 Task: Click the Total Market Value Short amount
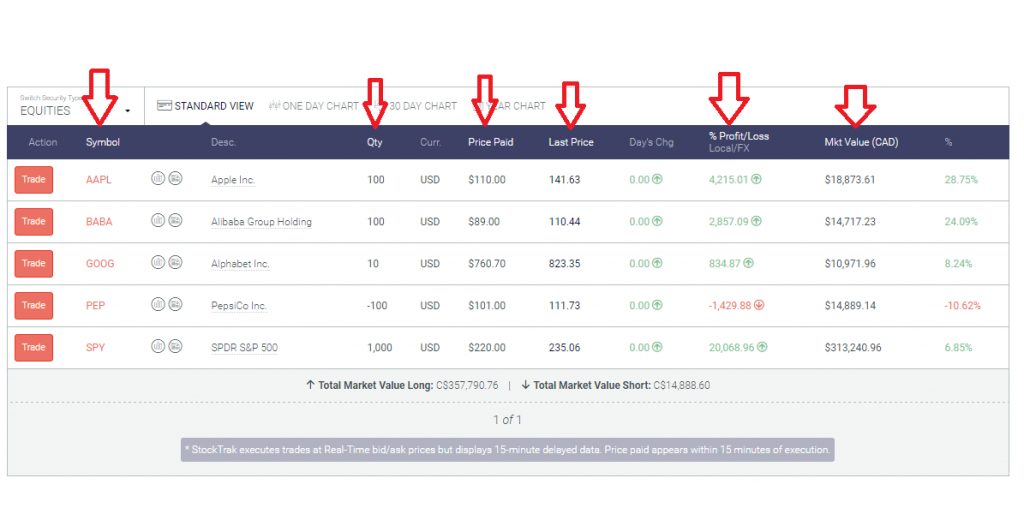[x=682, y=385]
